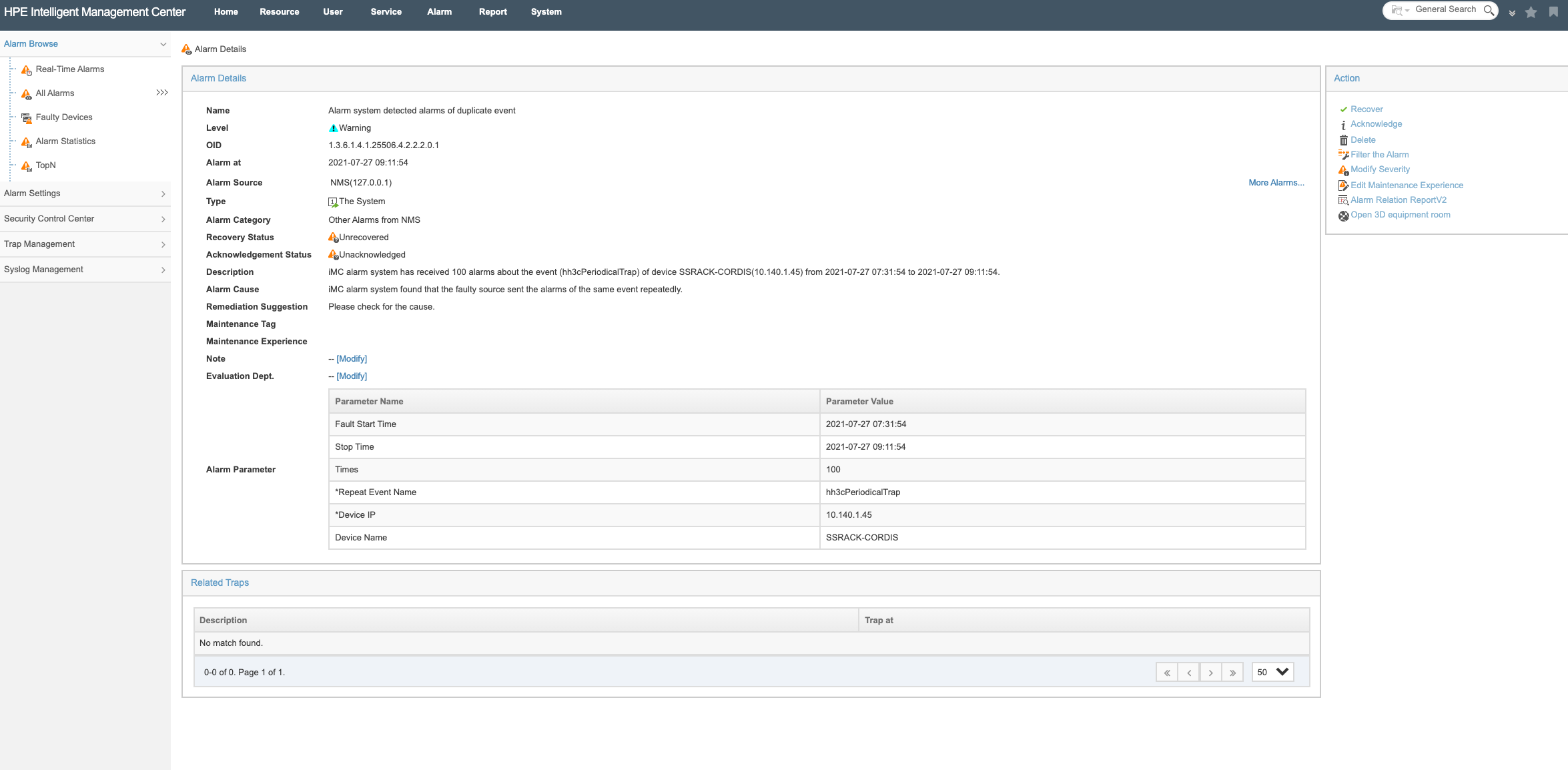Expand the Security Control Center section

tap(163, 220)
